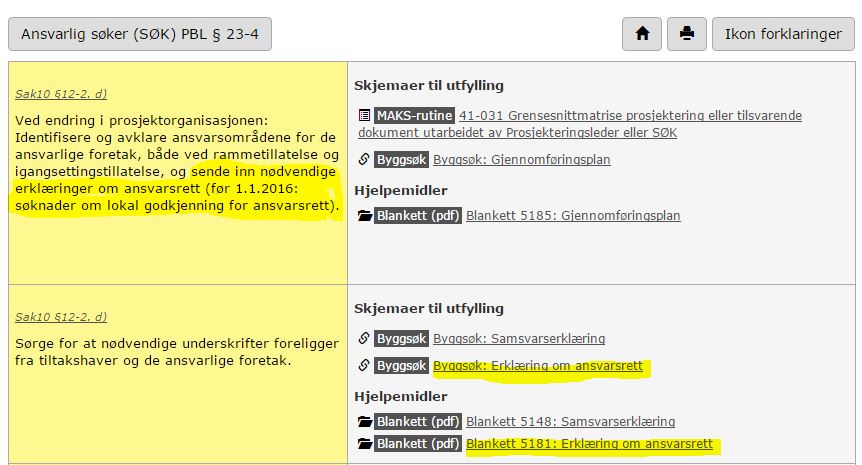The width and height of the screenshot is (862, 465).
Task: Open highlighted Blankett 5181 Erklæring om ansvarsrett link
Action: (x=589, y=444)
